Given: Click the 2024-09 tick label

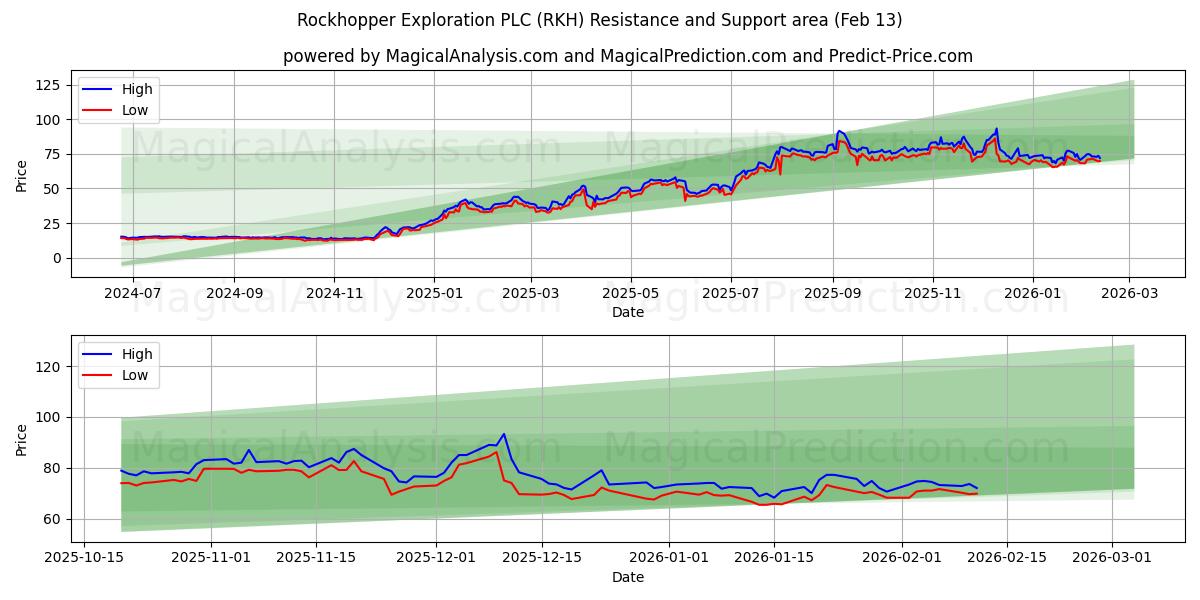Looking at the screenshot, I should point(234,294).
